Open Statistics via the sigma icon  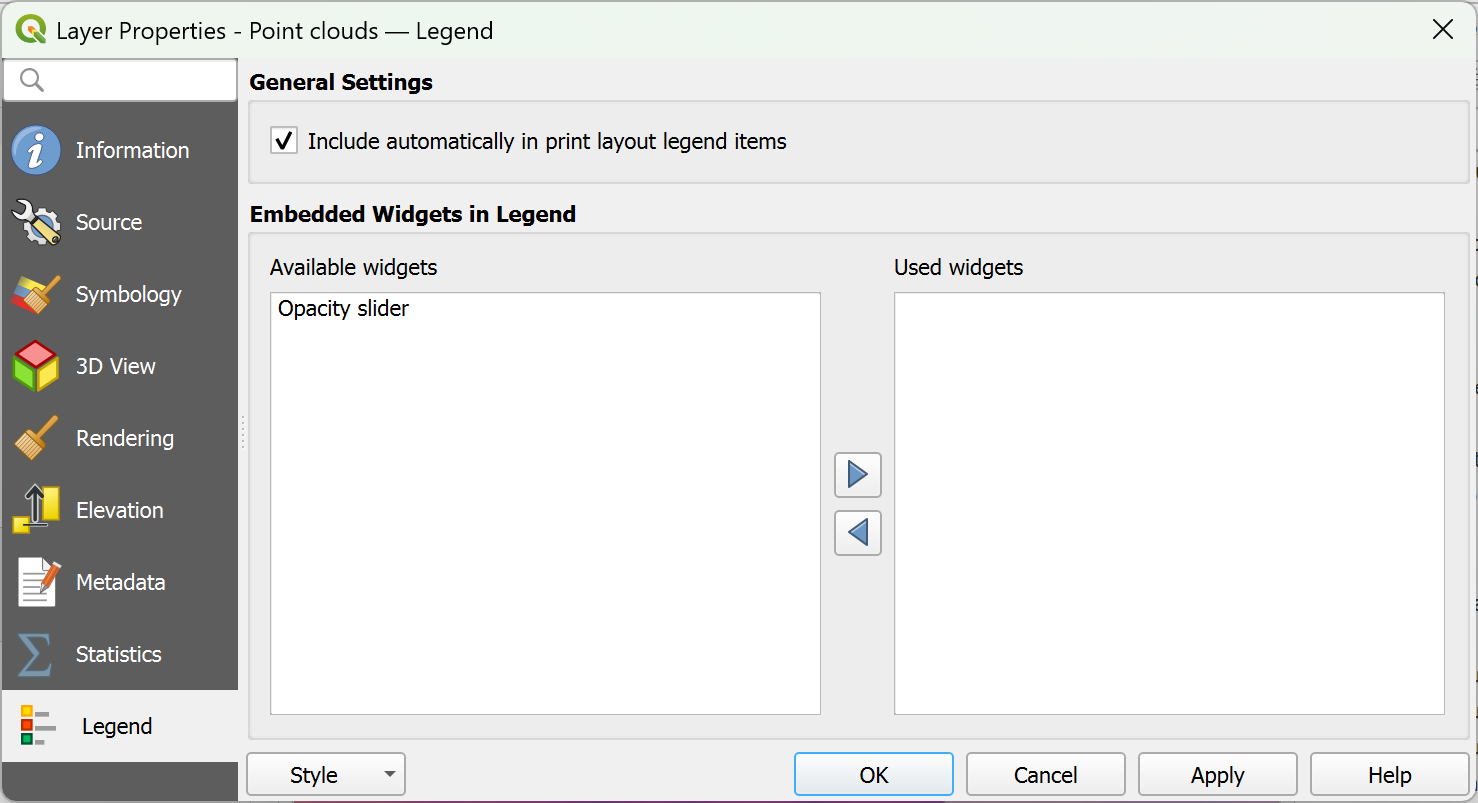point(36,653)
